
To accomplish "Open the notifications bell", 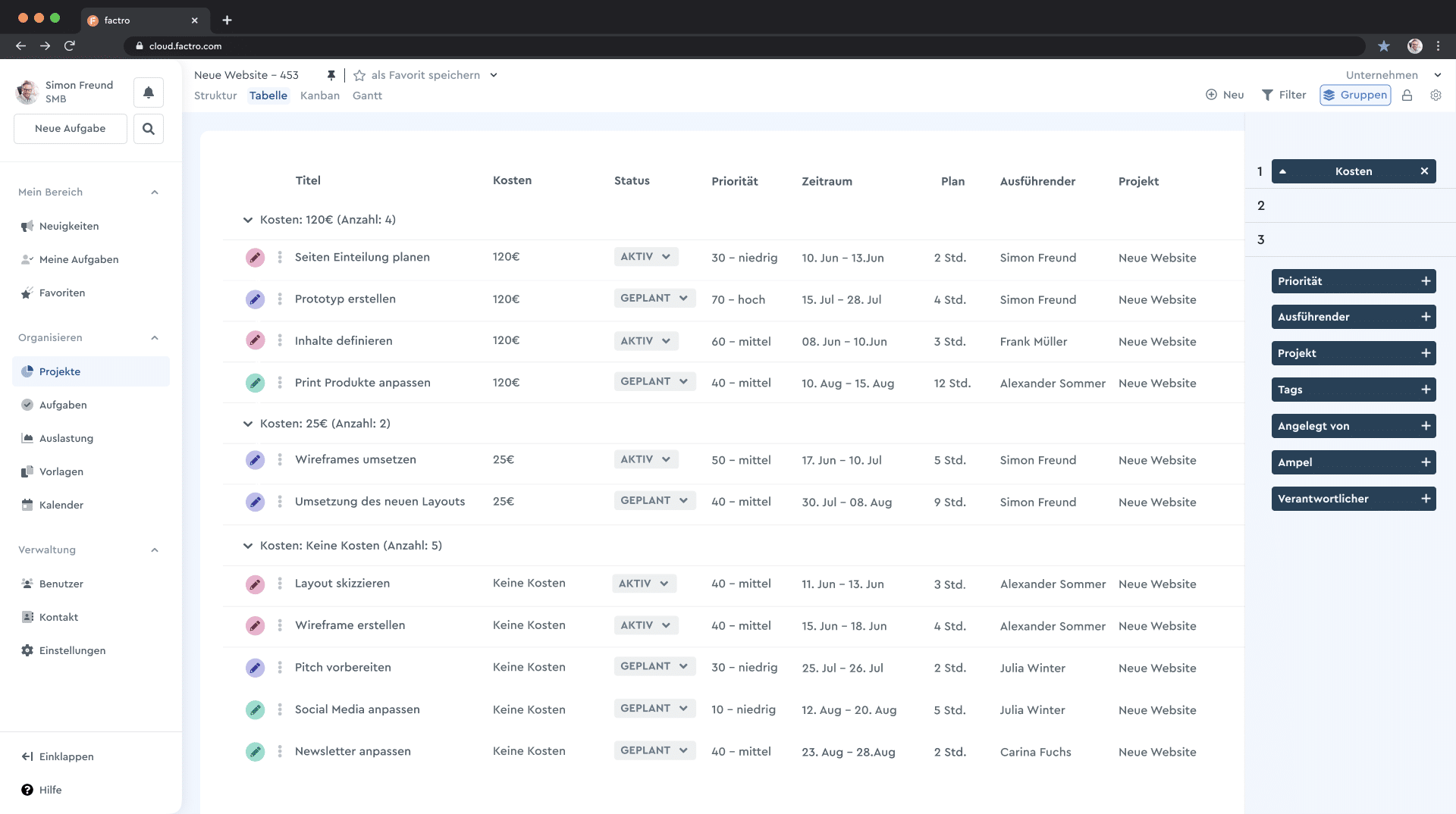I will (149, 92).
